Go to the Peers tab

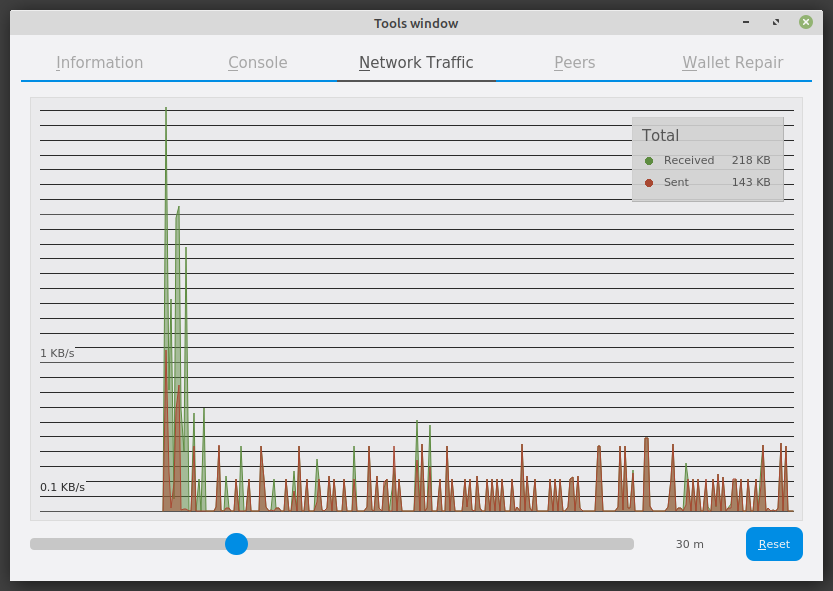click(574, 63)
